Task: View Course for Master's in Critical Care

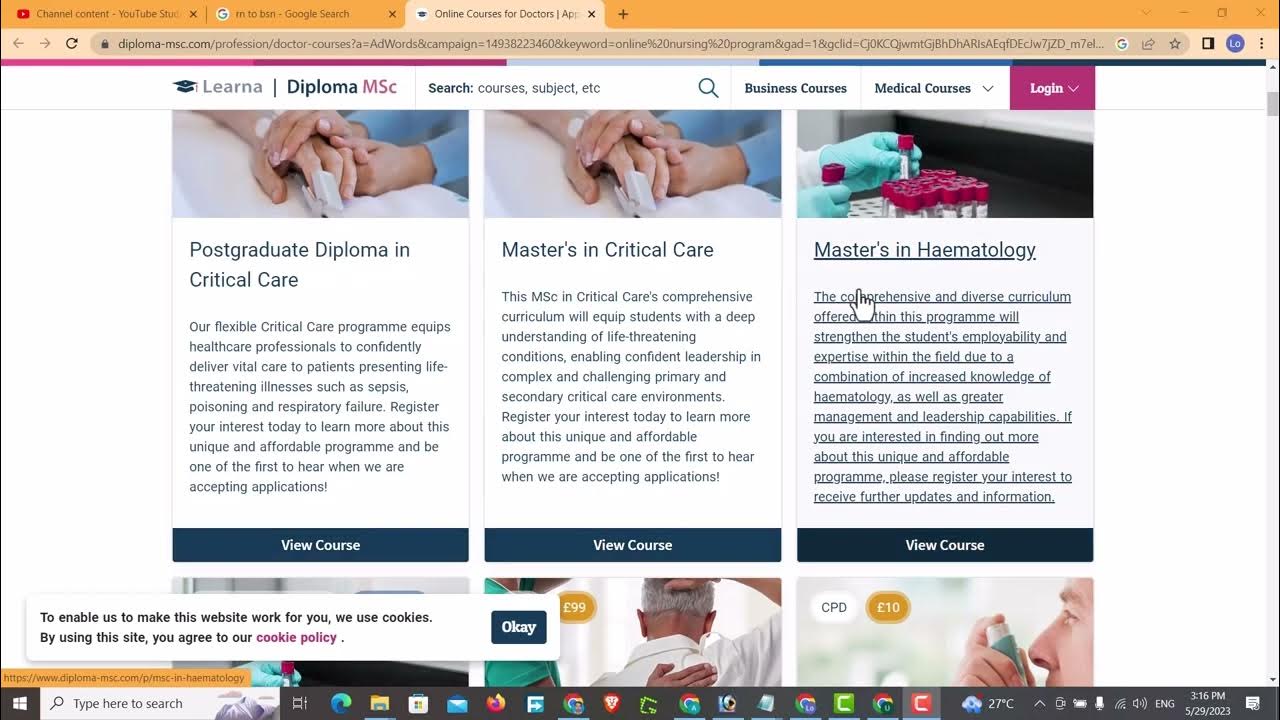Action: (632, 545)
